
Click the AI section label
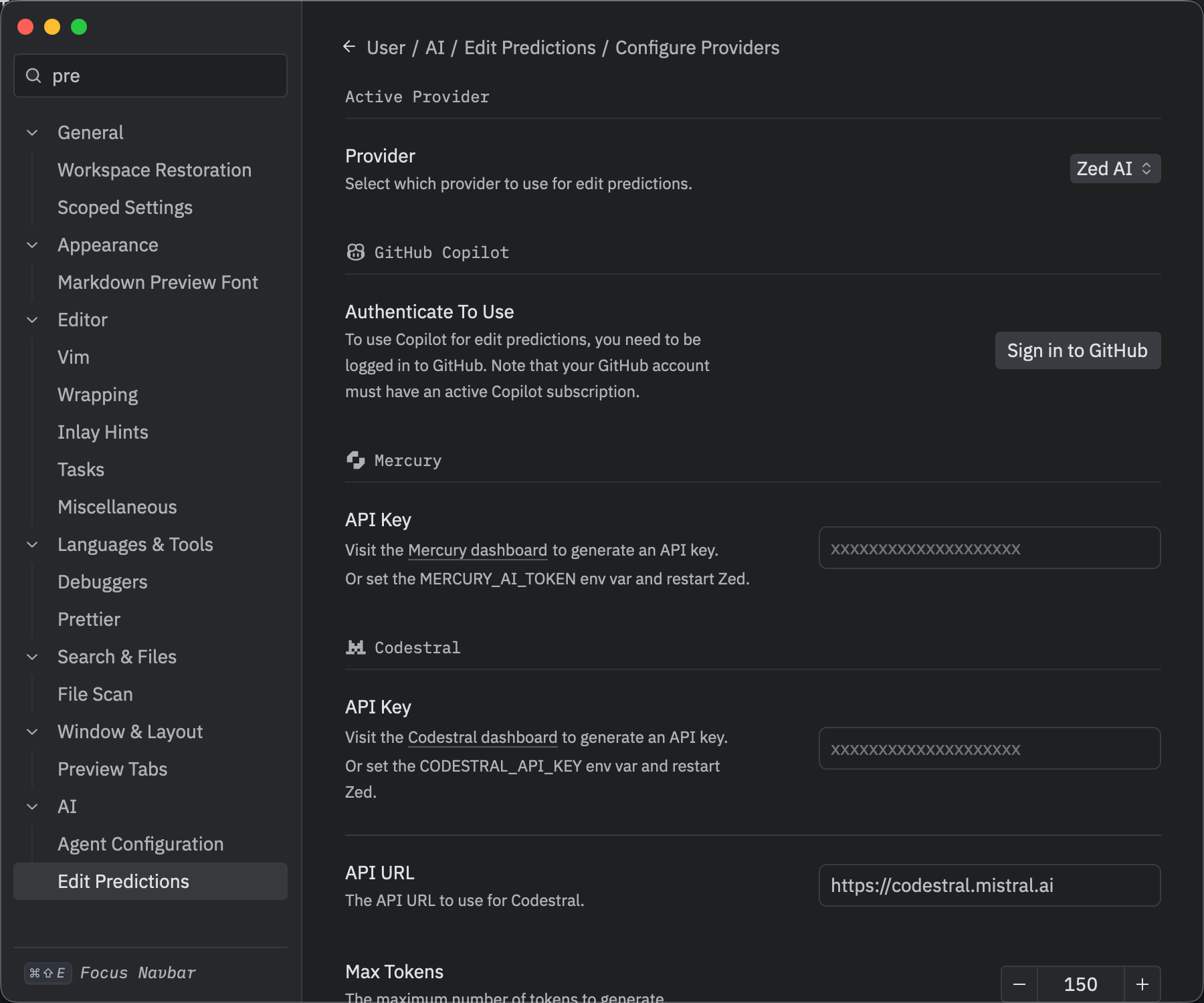[x=67, y=806]
